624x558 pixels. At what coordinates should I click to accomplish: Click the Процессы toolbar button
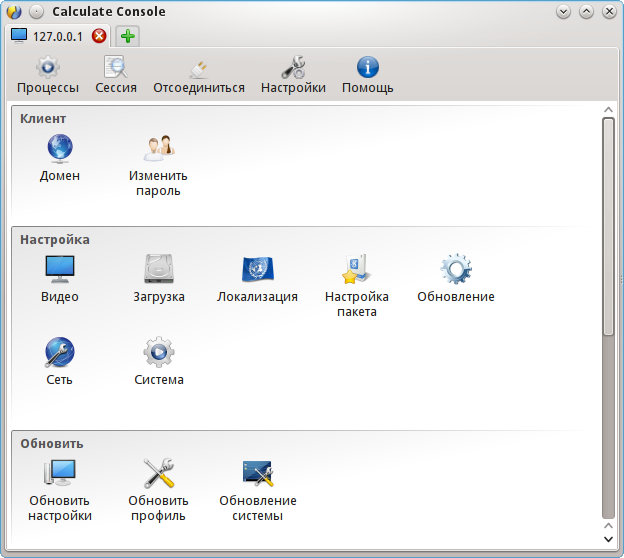[48, 75]
